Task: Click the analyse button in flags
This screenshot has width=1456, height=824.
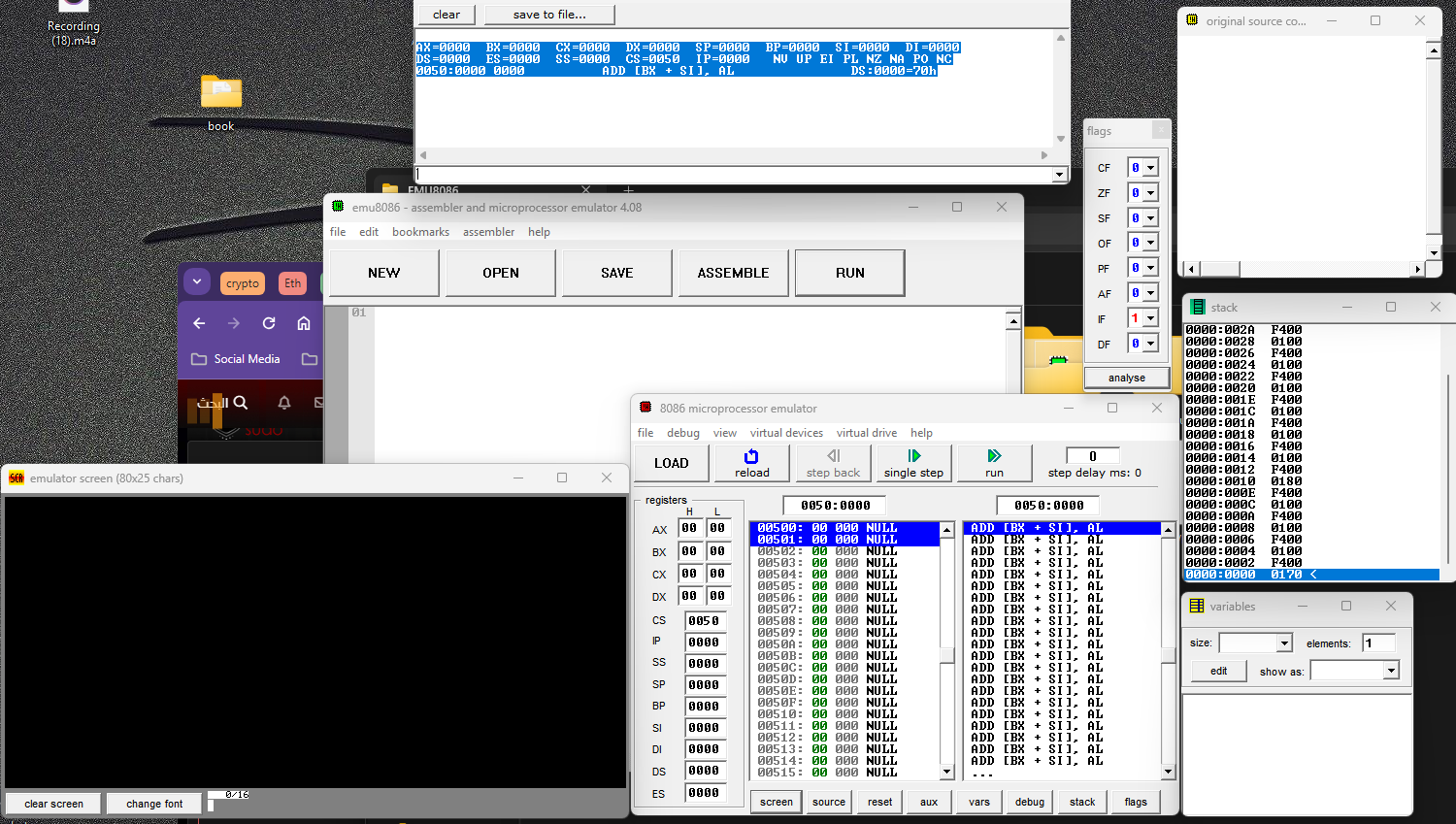Action: [1127, 378]
